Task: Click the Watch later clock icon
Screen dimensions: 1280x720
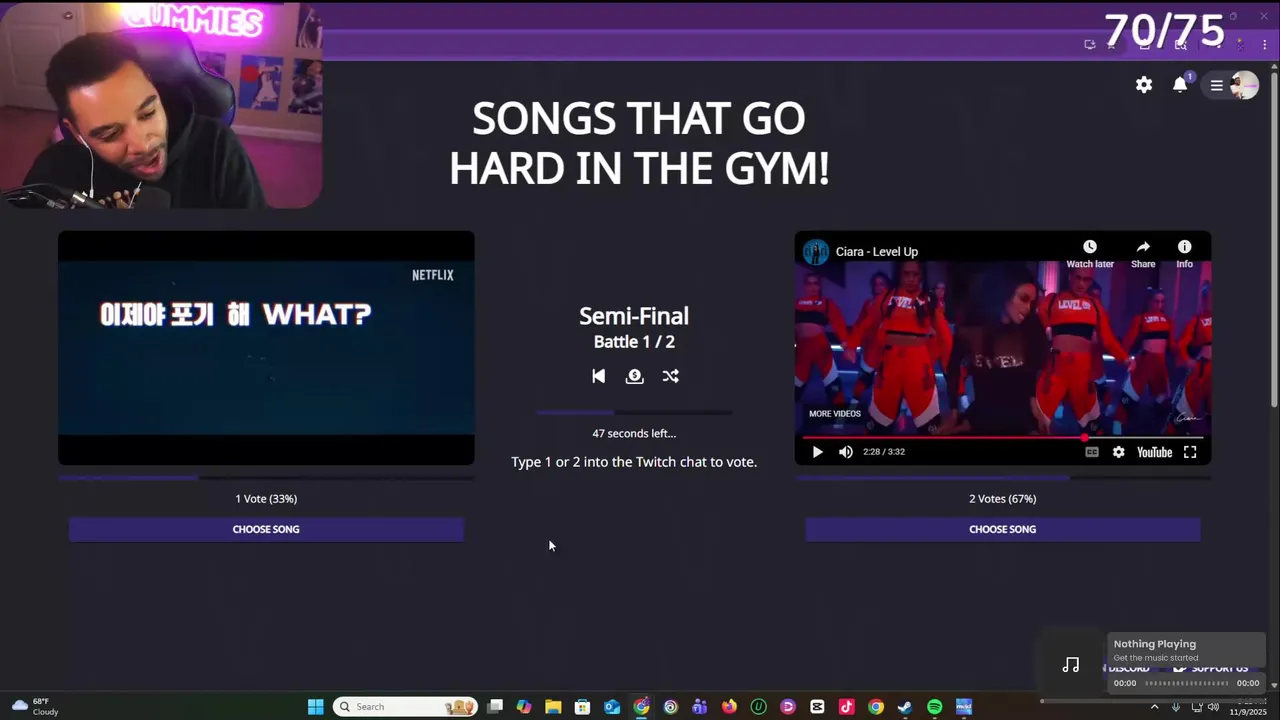Action: tap(1090, 247)
